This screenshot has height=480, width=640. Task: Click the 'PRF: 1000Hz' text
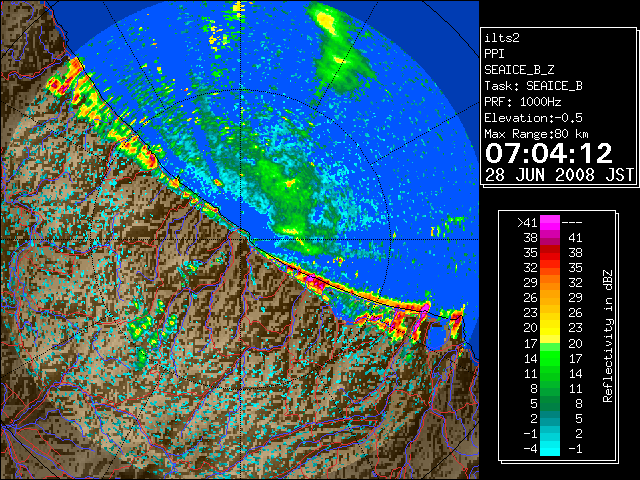pyautogui.click(x=523, y=102)
